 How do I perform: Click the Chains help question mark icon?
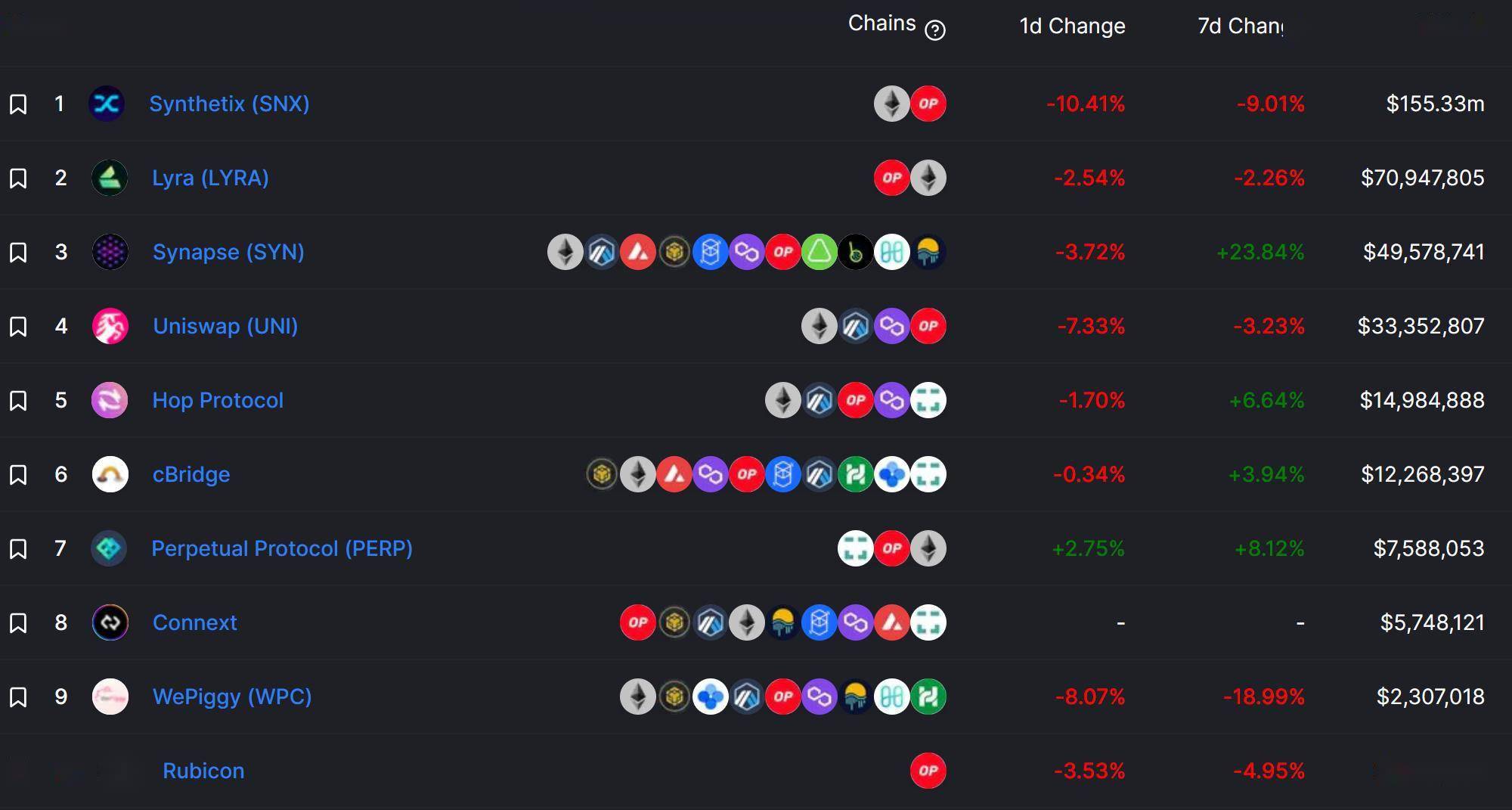tap(935, 29)
